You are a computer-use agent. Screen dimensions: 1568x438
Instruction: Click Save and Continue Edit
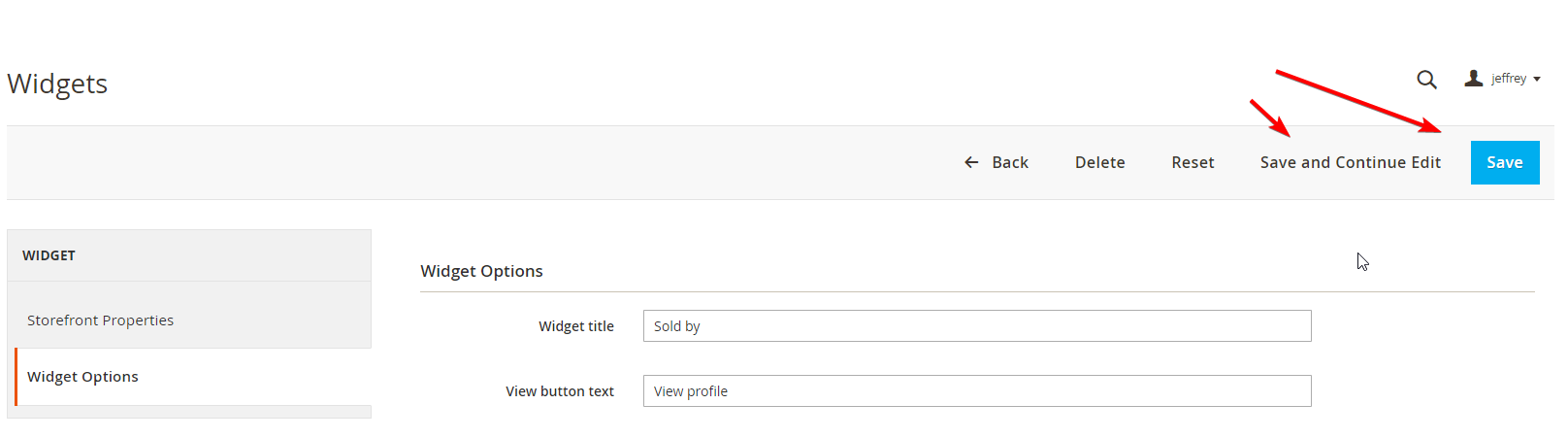[x=1351, y=162]
